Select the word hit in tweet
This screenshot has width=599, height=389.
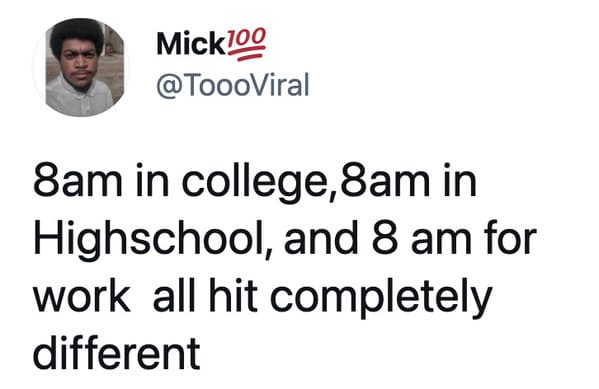233,295
